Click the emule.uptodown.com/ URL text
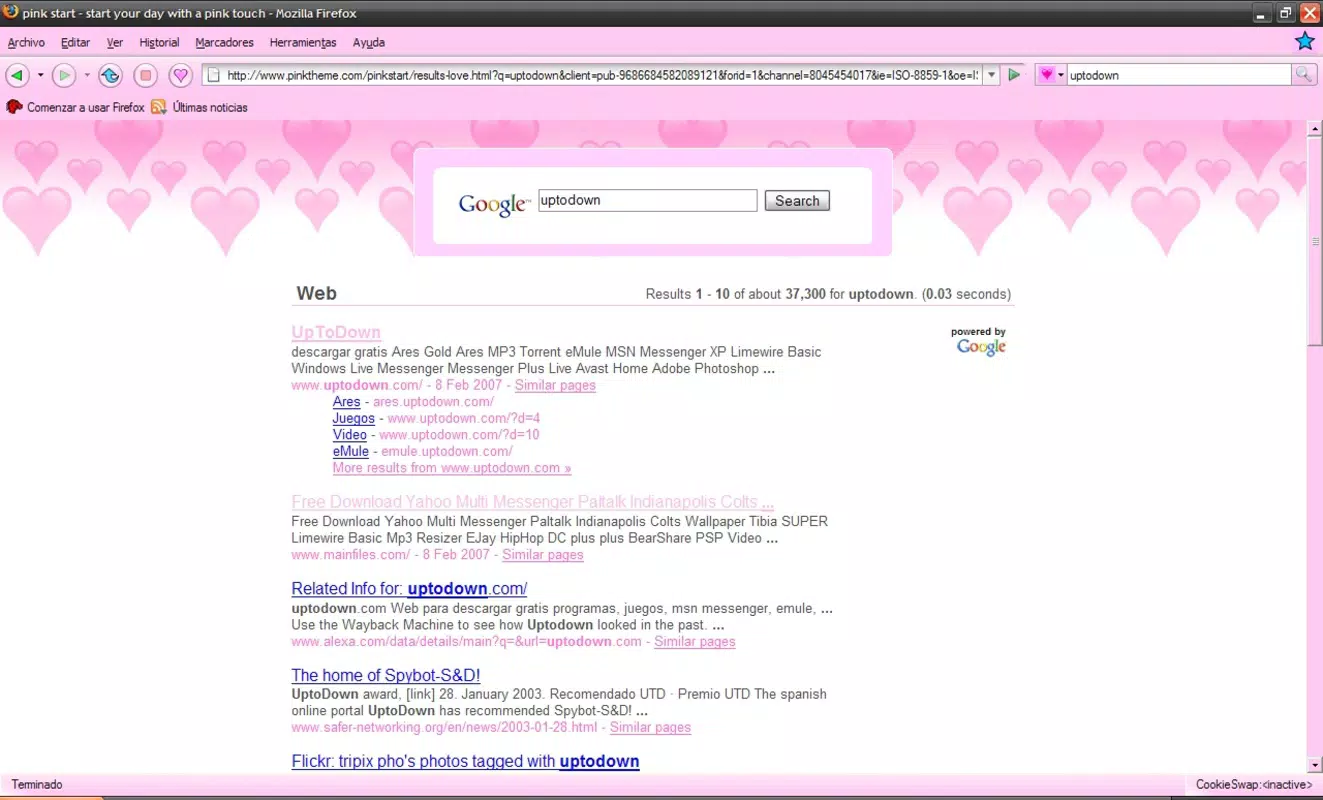 coord(447,451)
